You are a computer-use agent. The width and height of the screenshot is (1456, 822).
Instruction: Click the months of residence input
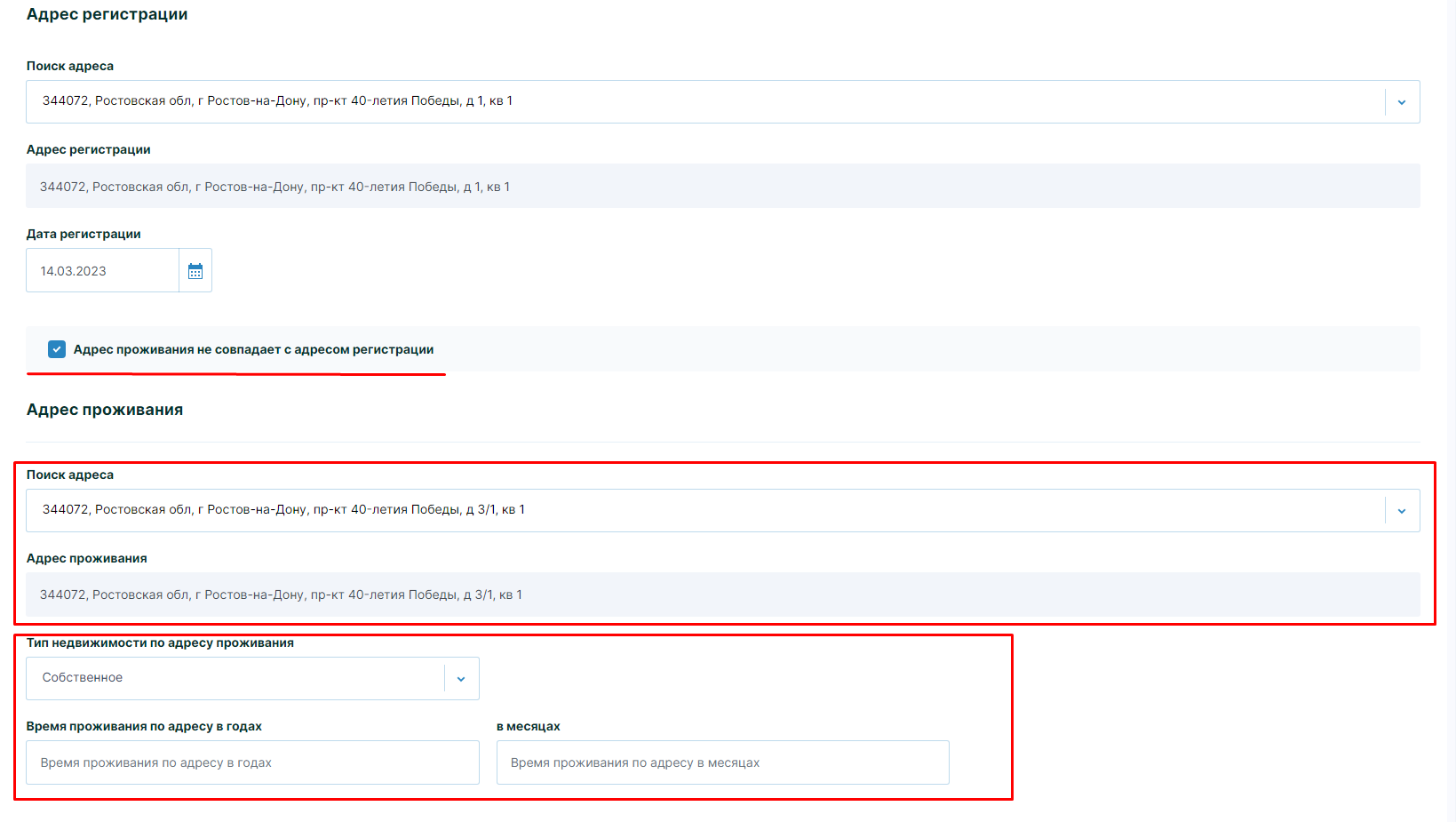(x=722, y=762)
